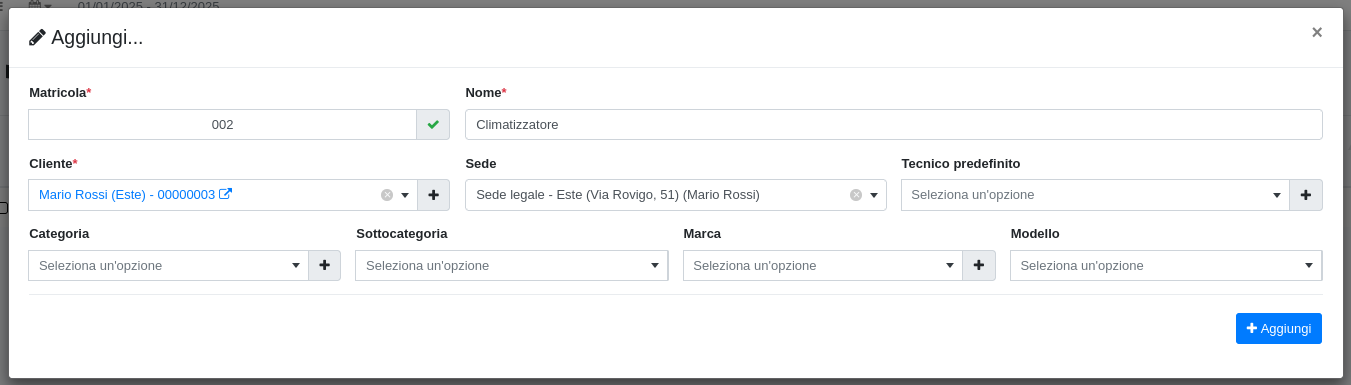The width and height of the screenshot is (1351, 385).
Task: Expand the Sede dropdown
Action: pos(874,195)
